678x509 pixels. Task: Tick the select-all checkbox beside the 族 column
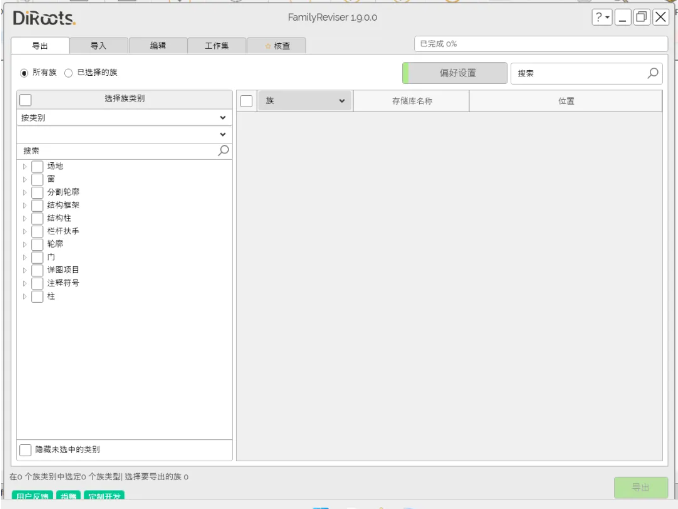coord(246,101)
